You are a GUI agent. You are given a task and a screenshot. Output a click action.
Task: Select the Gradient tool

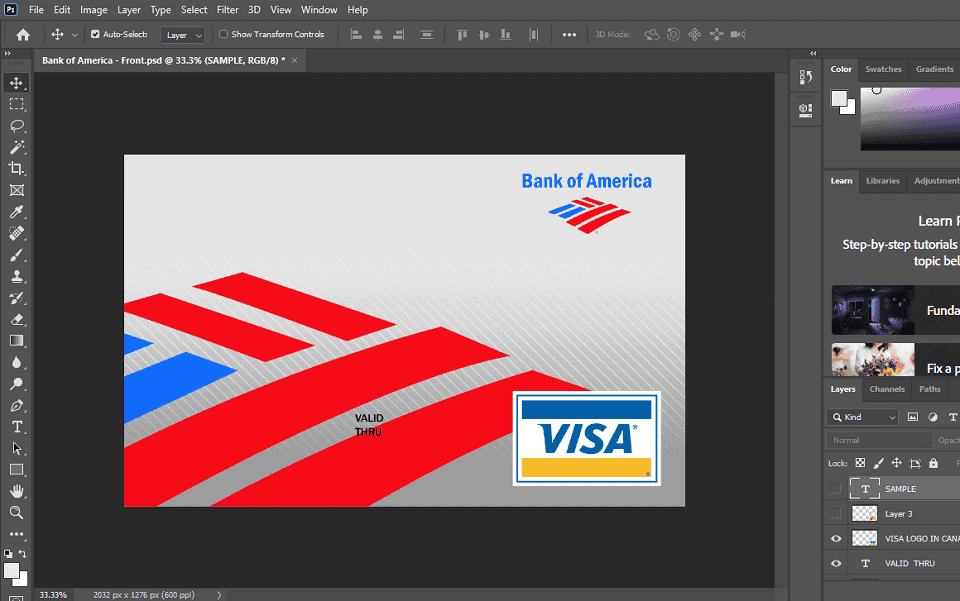click(17, 341)
